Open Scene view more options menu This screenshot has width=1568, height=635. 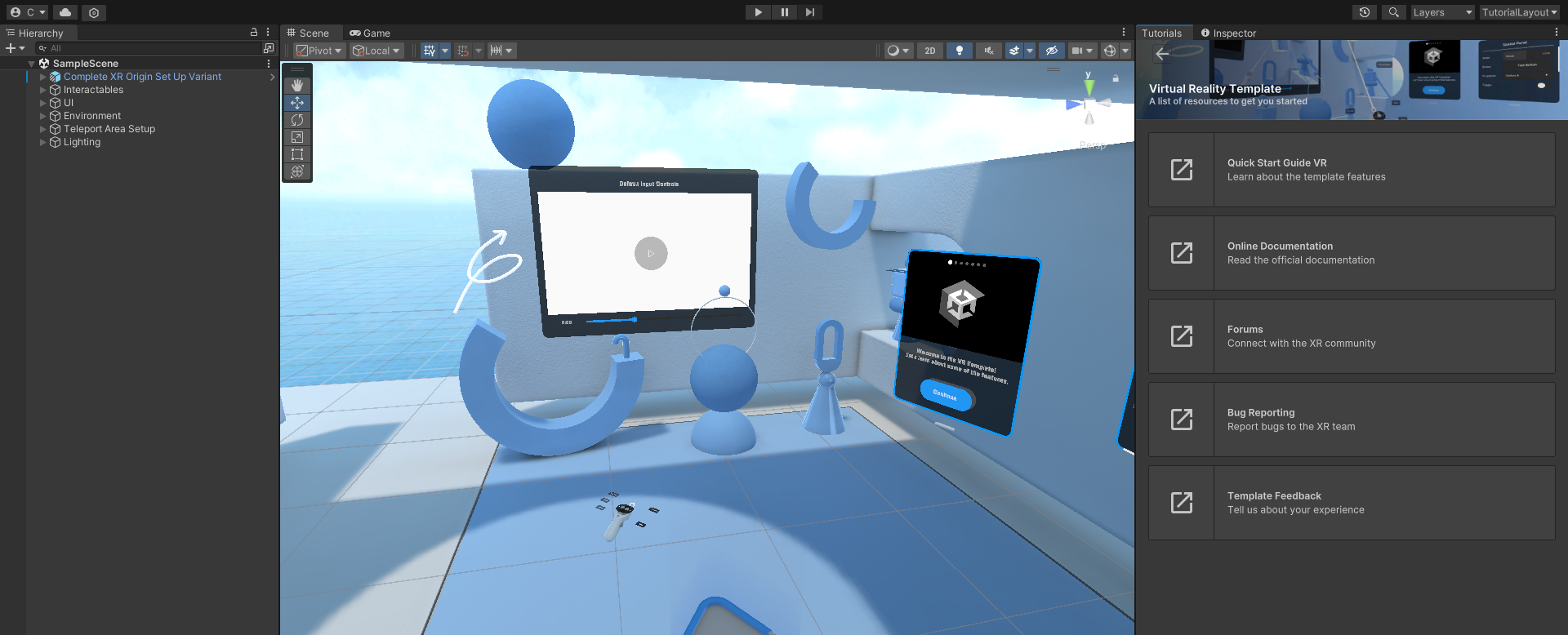tap(1124, 33)
